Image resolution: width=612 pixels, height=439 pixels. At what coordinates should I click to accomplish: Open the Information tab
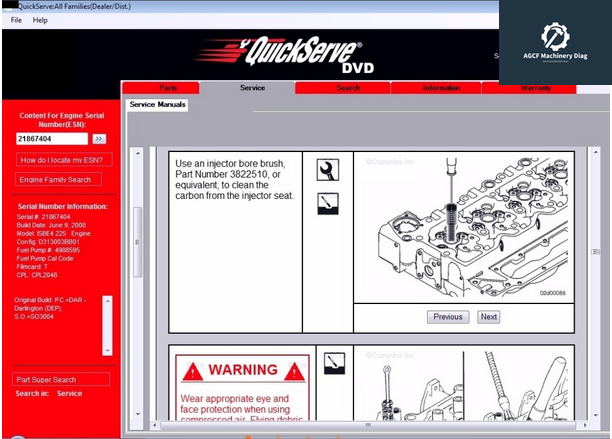441,88
